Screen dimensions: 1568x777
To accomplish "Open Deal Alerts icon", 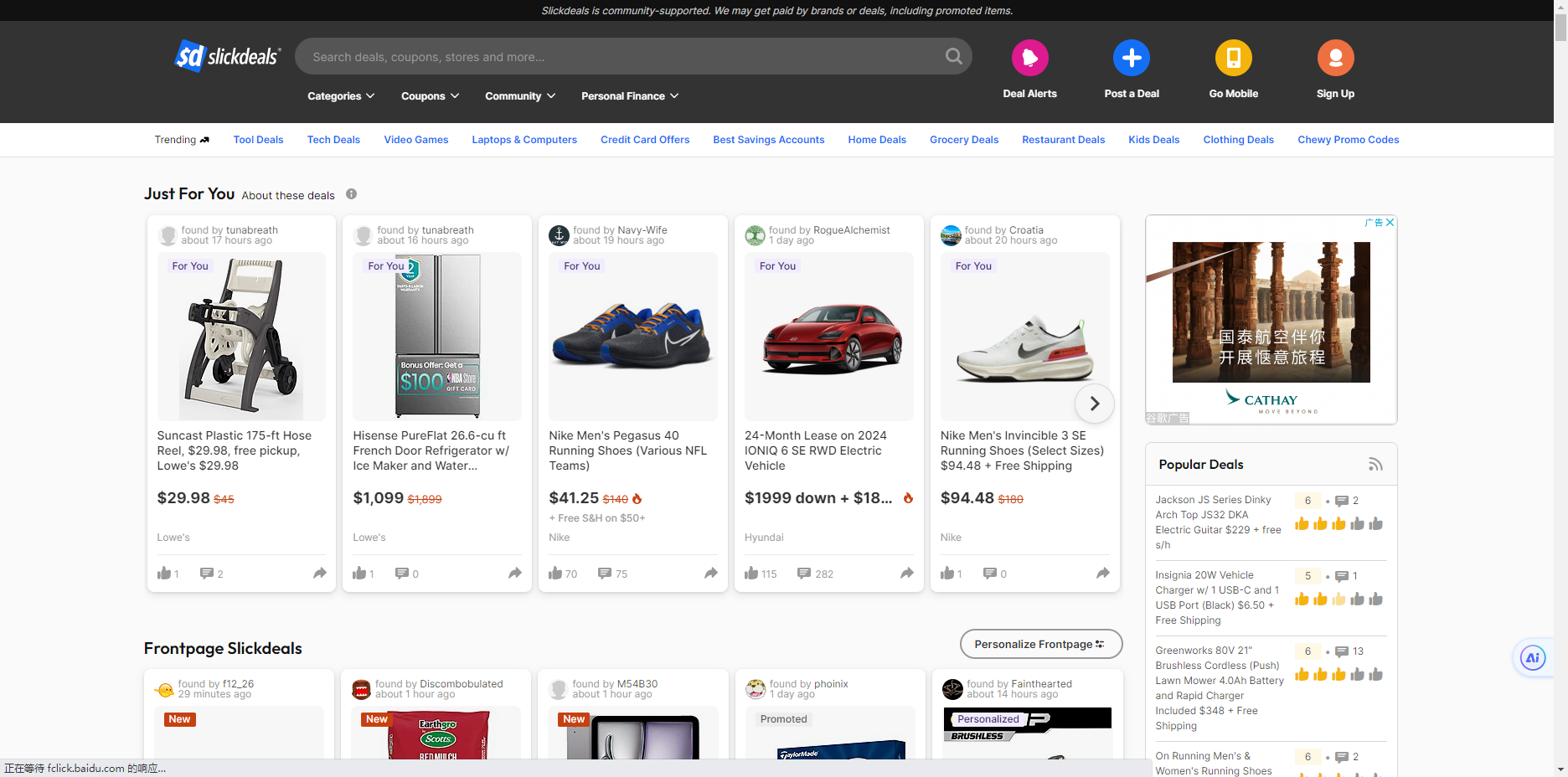I will click(x=1029, y=58).
